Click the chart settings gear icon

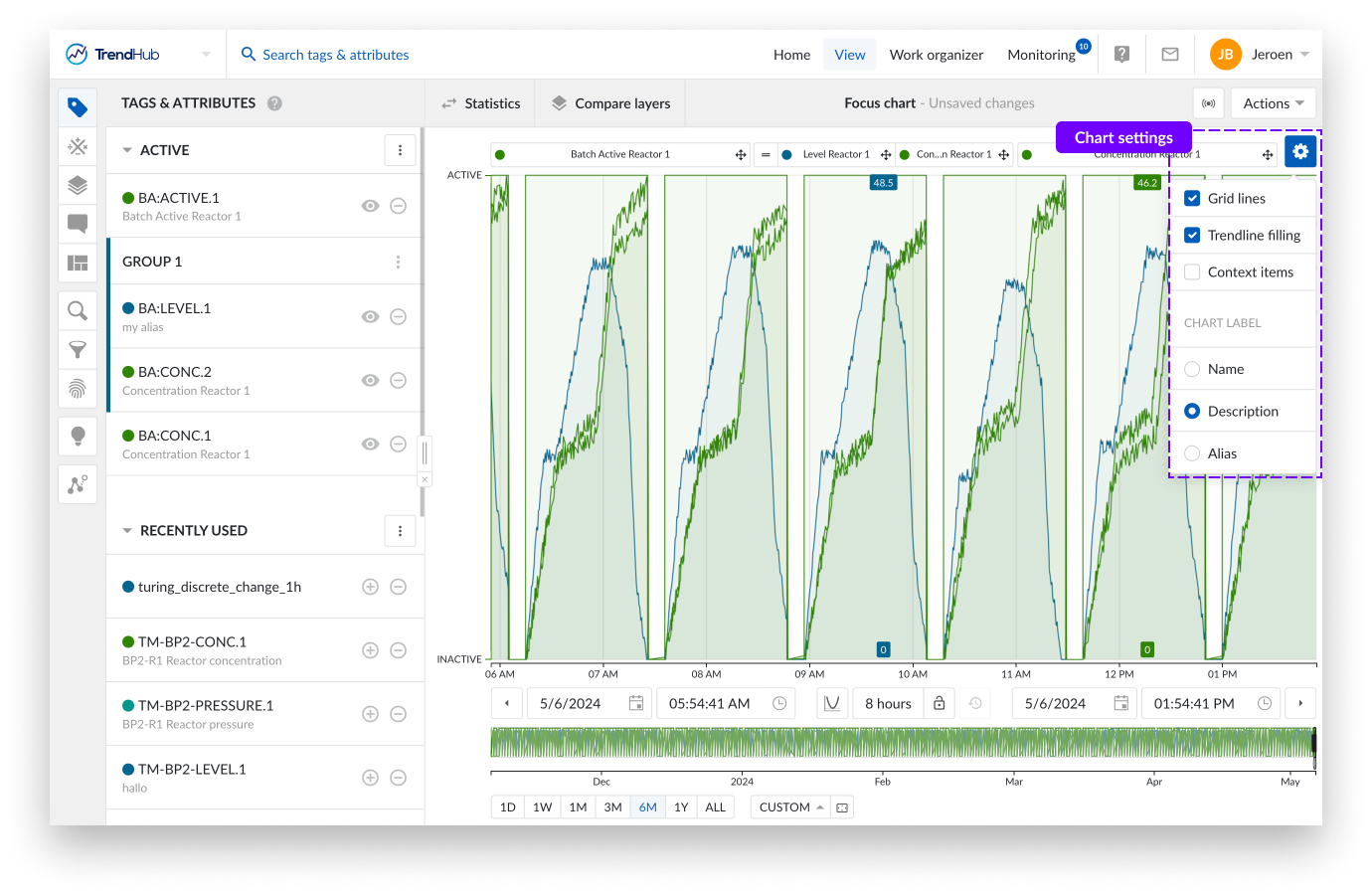[x=1300, y=152]
